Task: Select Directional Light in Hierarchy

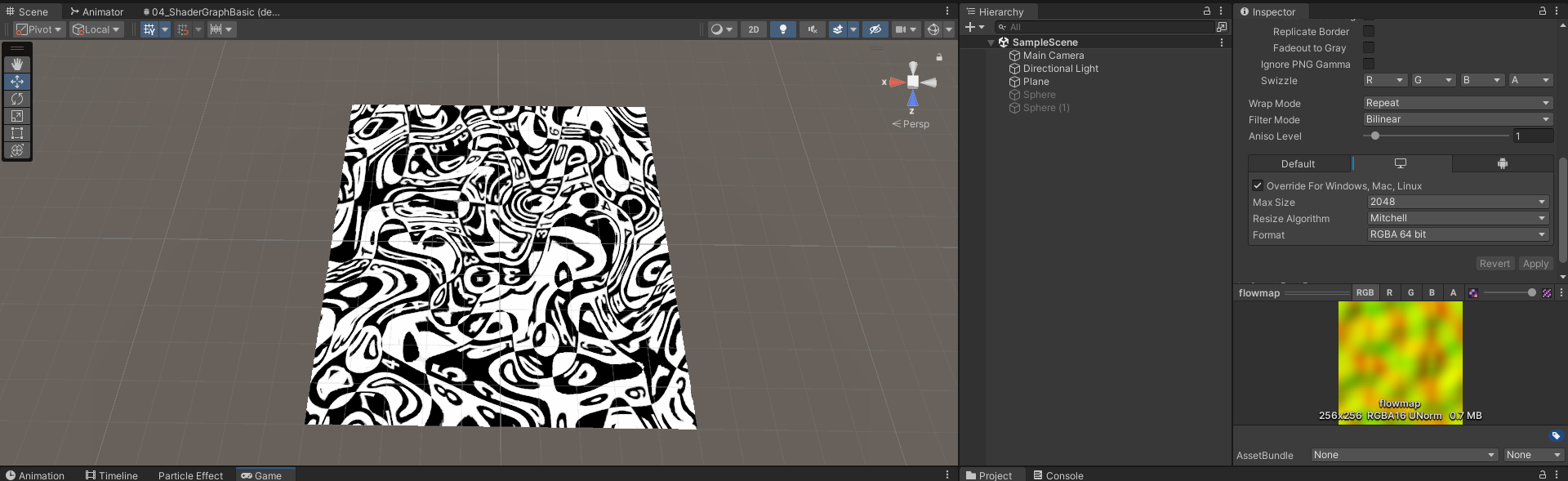Action: [1060, 69]
